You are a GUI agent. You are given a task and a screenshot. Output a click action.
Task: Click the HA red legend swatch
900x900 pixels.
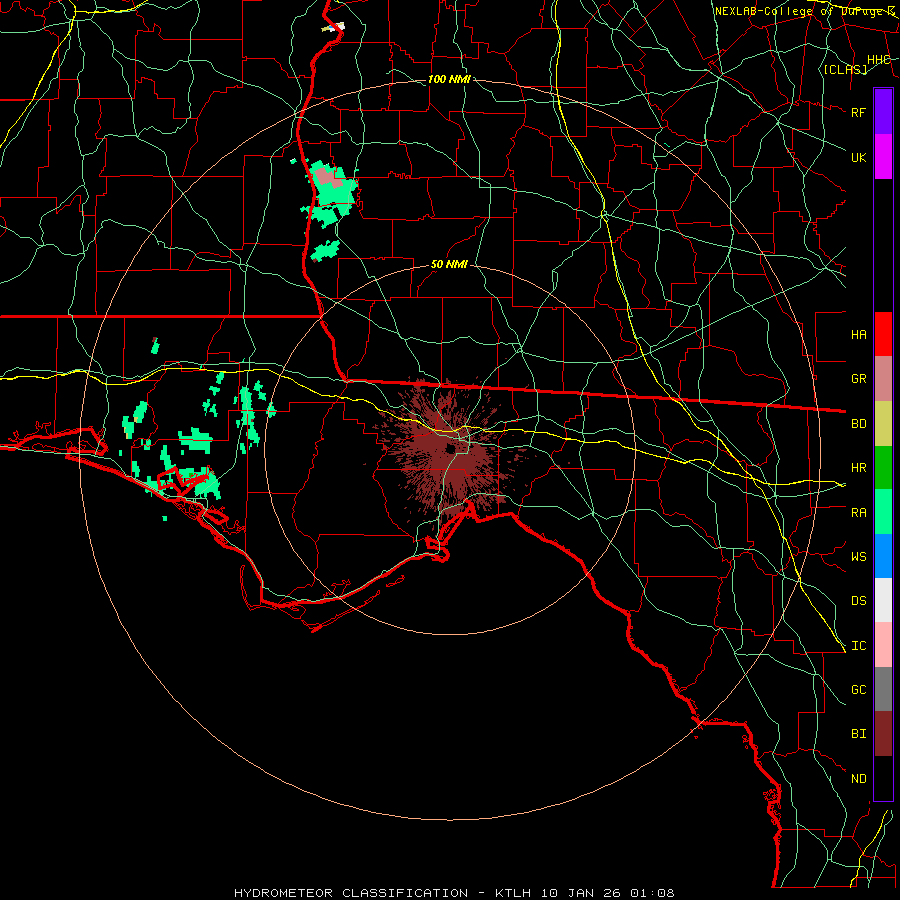pos(883,334)
